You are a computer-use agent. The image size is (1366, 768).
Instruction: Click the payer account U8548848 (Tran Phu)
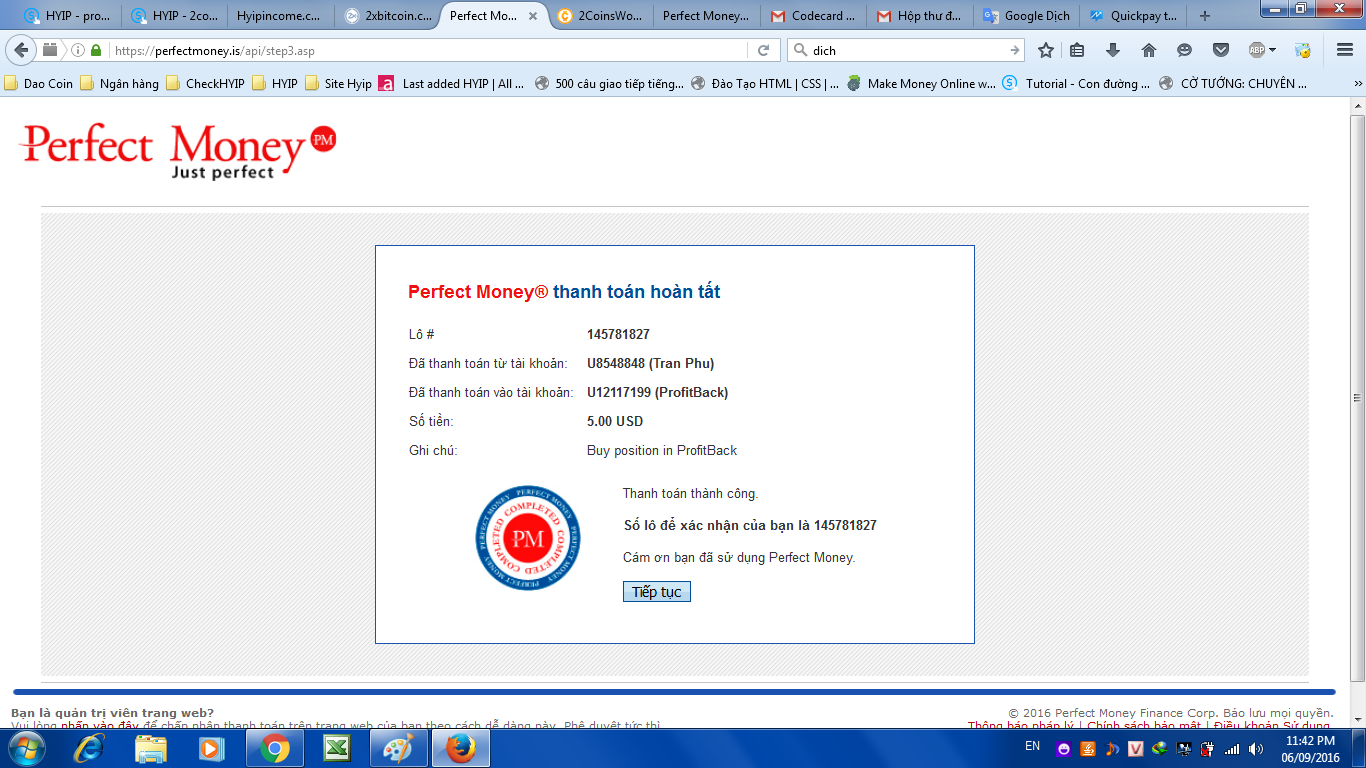click(x=650, y=363)
